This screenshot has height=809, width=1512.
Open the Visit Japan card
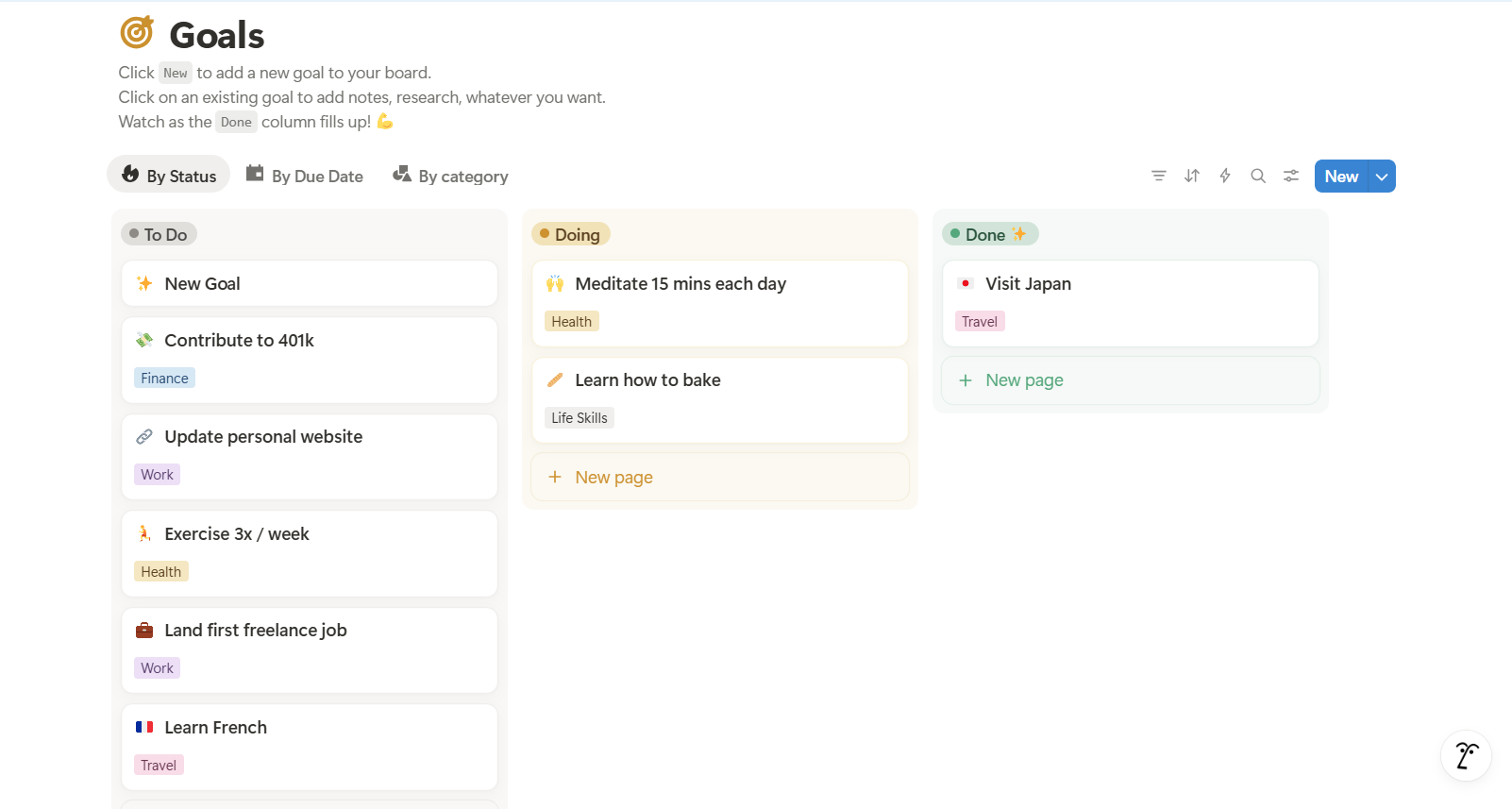[1028, 284]
